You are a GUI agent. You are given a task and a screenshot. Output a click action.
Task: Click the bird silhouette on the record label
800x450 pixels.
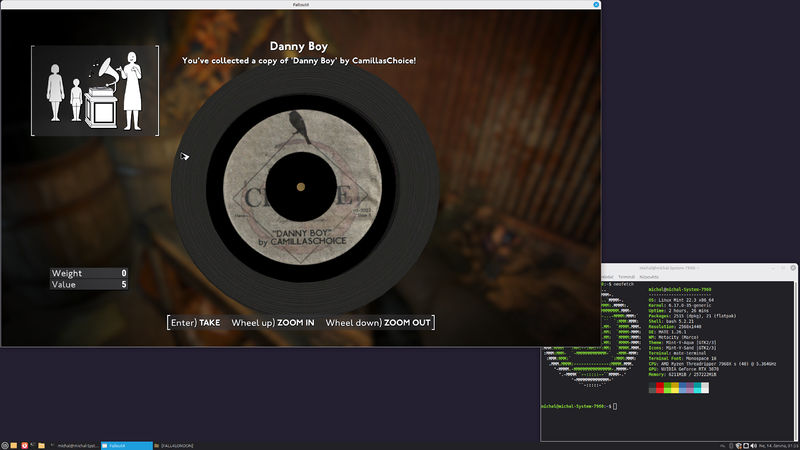tap(299, 126)
